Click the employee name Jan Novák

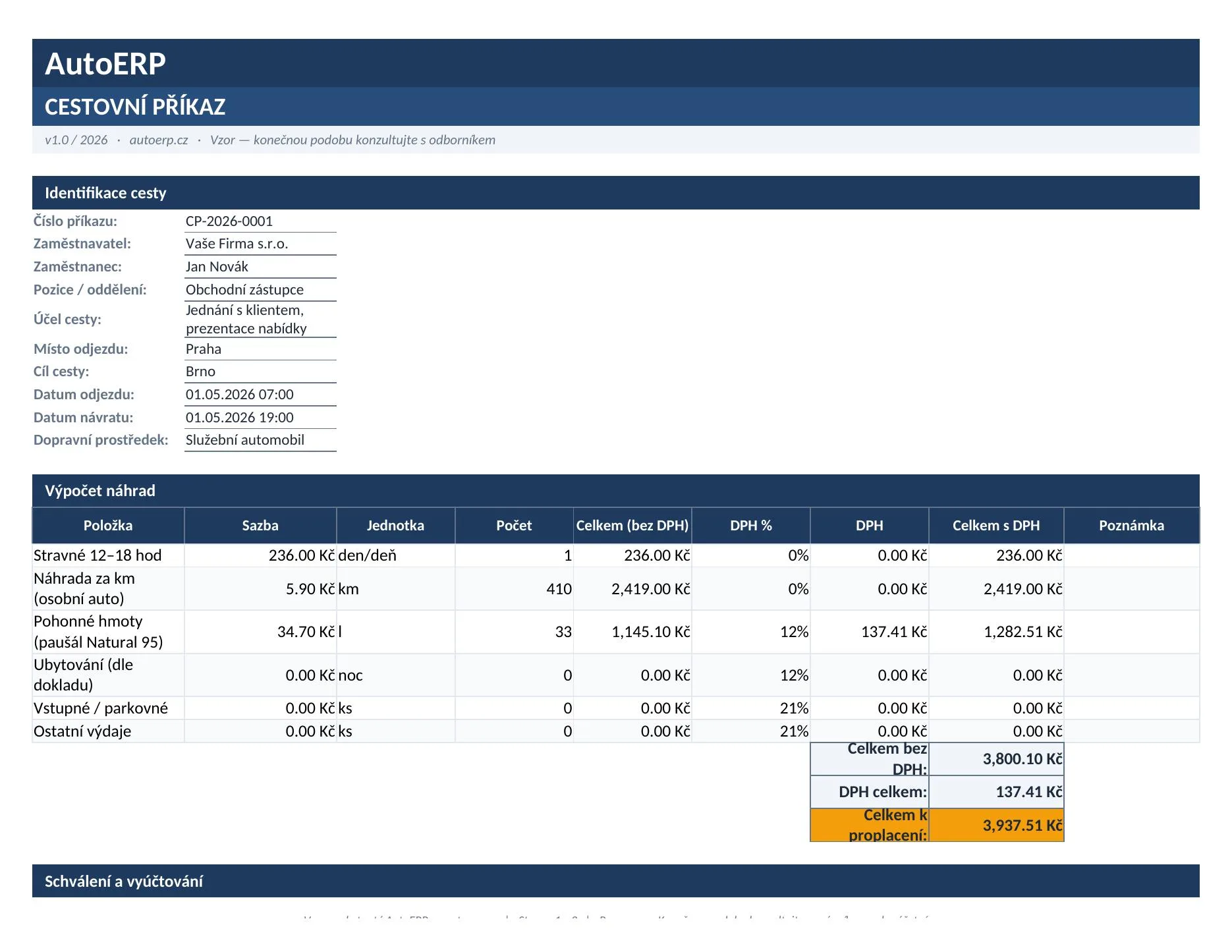(260, 267)
